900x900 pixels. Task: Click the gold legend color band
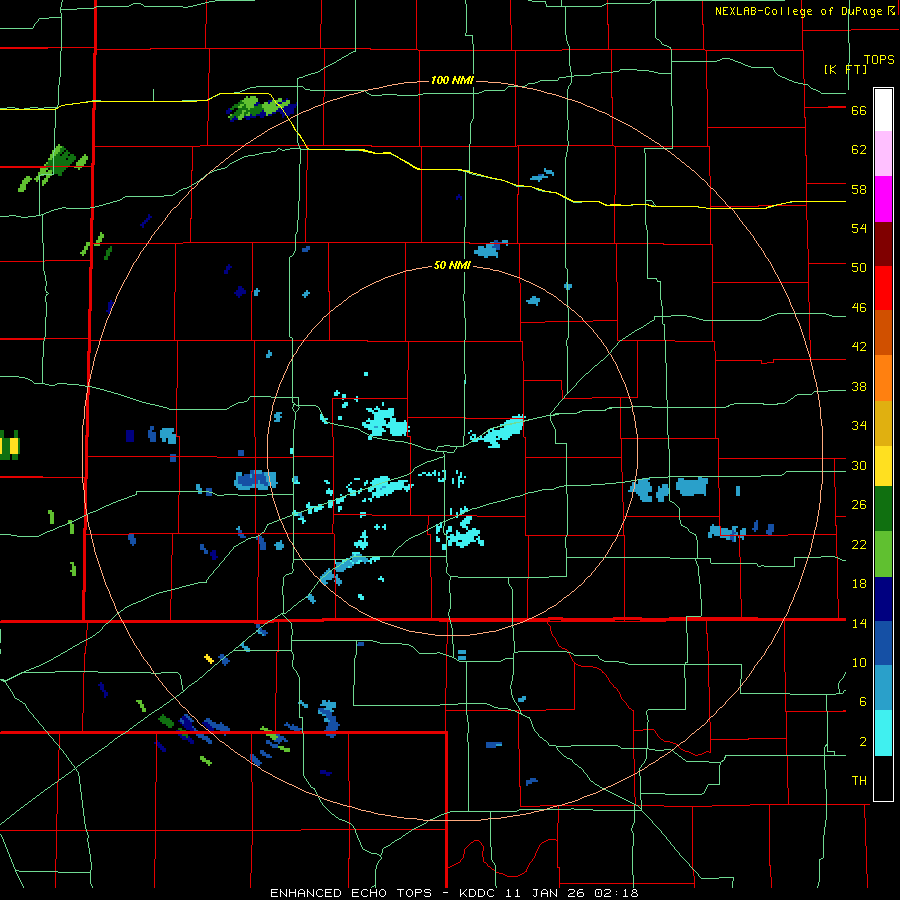pos(883,423)
